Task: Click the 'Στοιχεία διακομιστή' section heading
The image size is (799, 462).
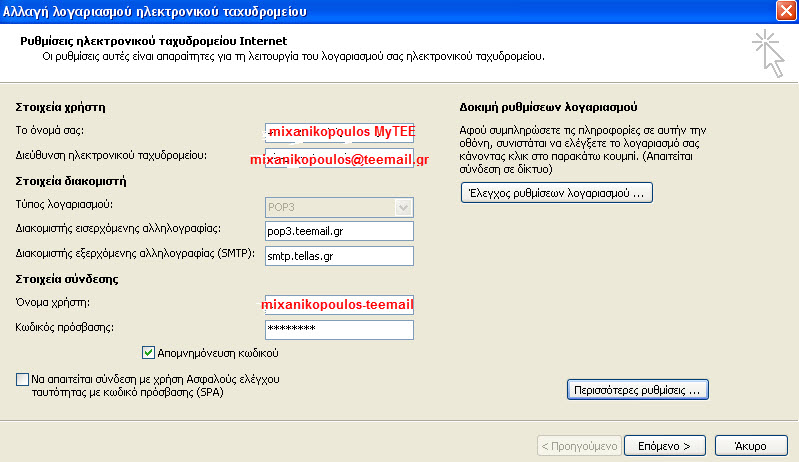Action: [x=71, y=181]
